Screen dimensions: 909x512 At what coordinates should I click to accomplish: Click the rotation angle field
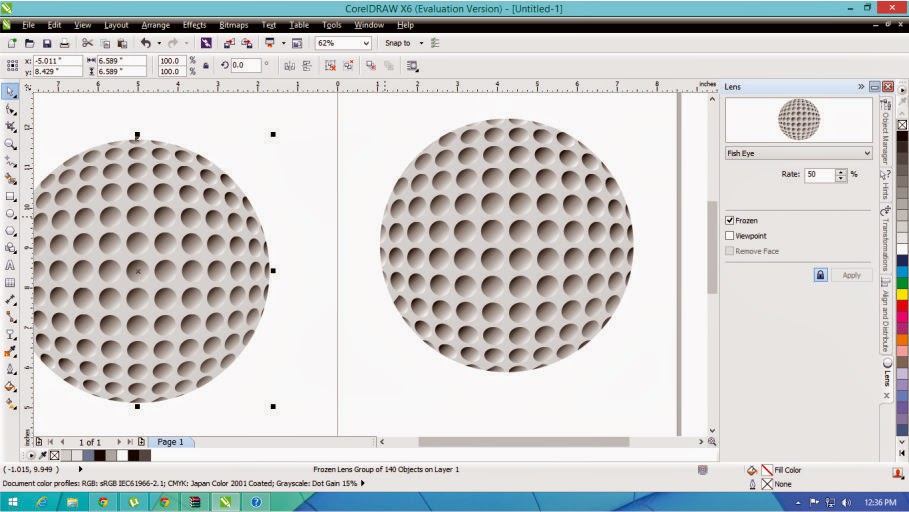[x=246, y=66]
